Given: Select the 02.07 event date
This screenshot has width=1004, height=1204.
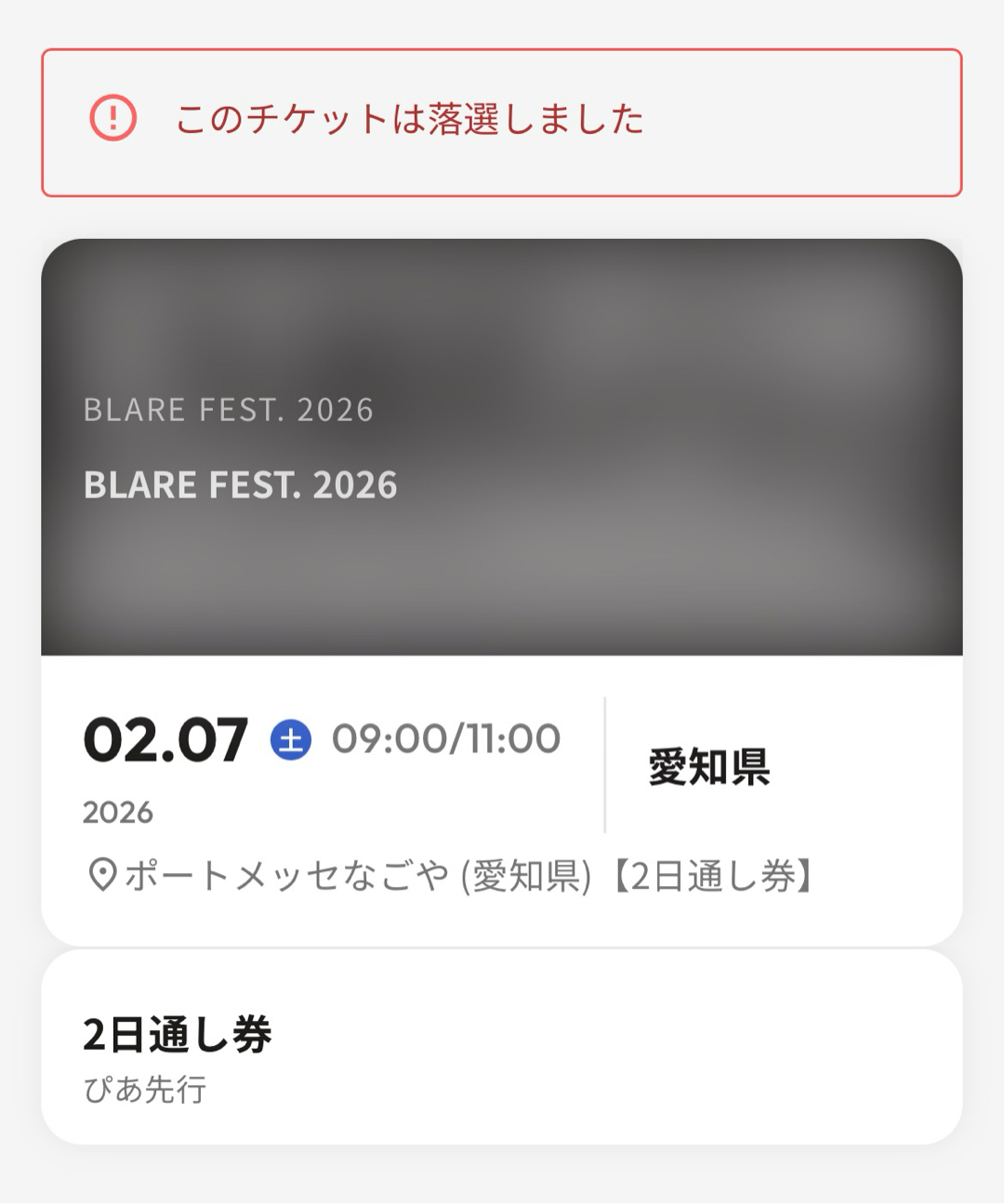Looking at the screenshot, I should click(165, 740).
